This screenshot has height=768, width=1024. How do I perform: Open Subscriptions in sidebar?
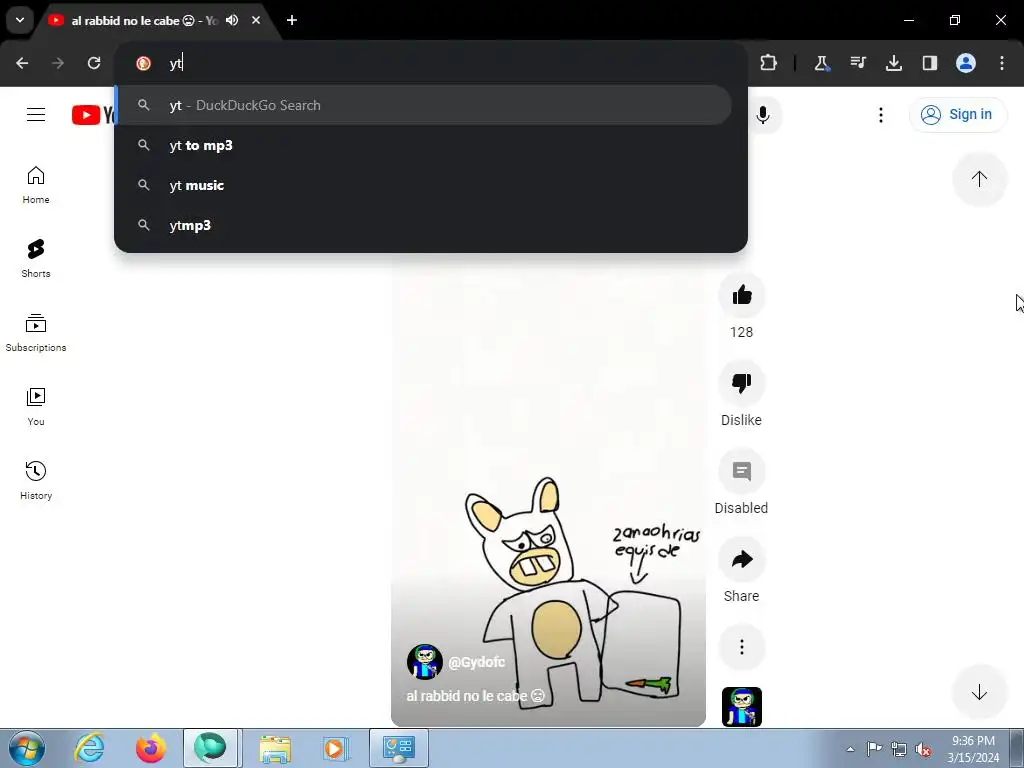36,333
